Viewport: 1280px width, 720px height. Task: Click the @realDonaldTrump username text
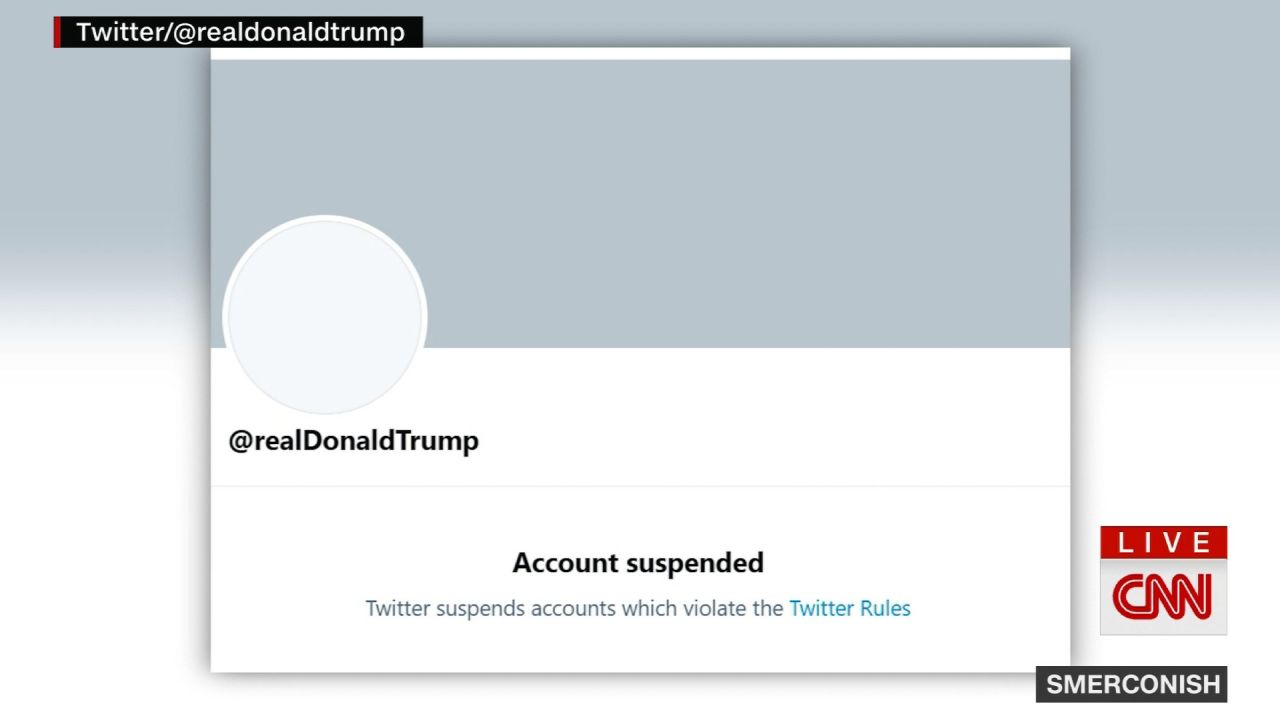click(354, 440)
